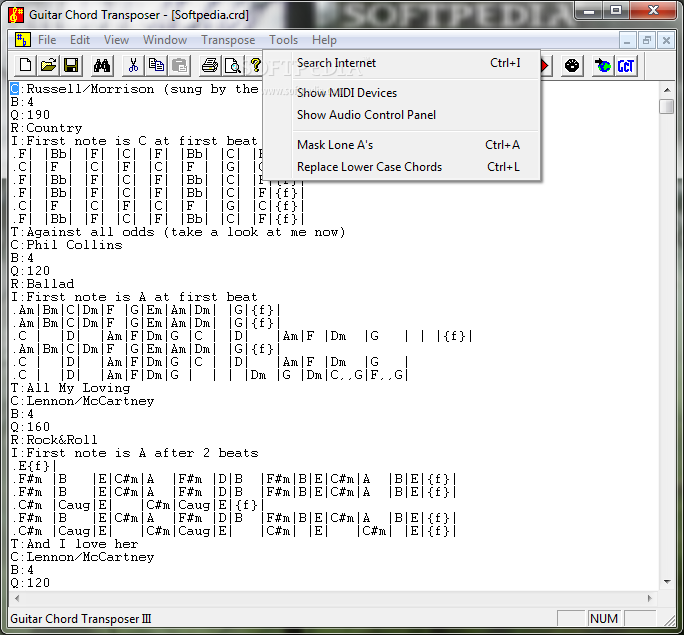Click the document icon left of File menu
This screenshot has width=684, height=635.
point(22,40)
